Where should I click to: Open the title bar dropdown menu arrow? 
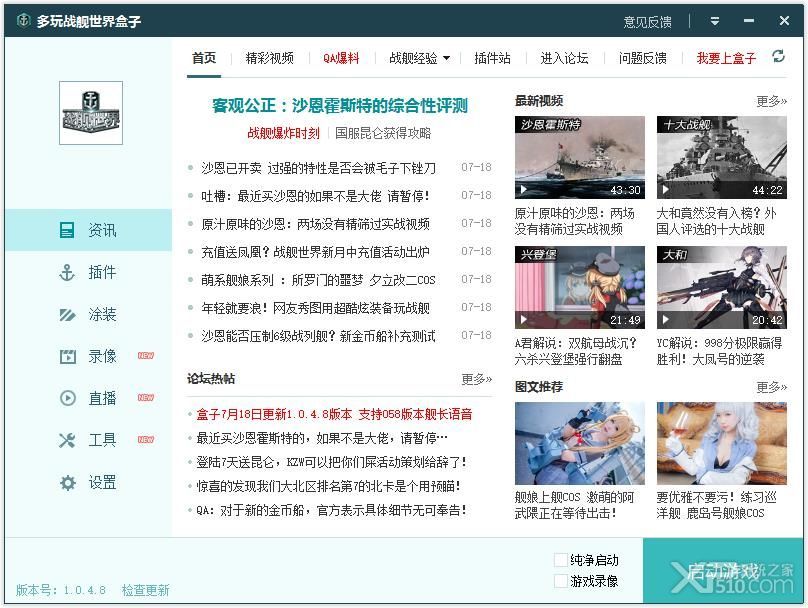[x=715, y=21]
